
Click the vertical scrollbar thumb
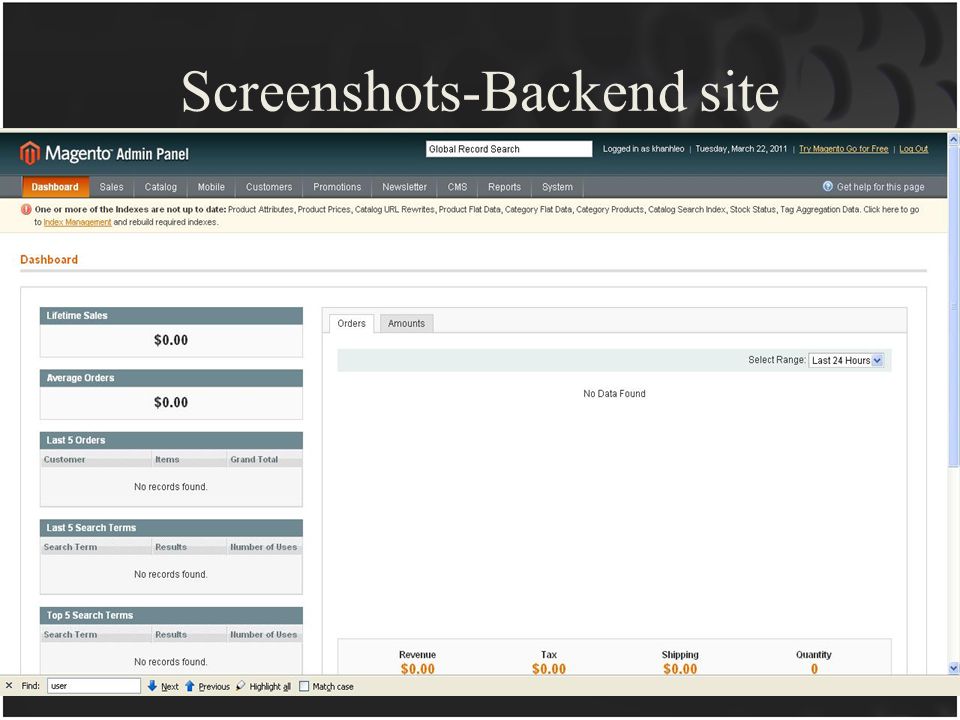[953, 306]
